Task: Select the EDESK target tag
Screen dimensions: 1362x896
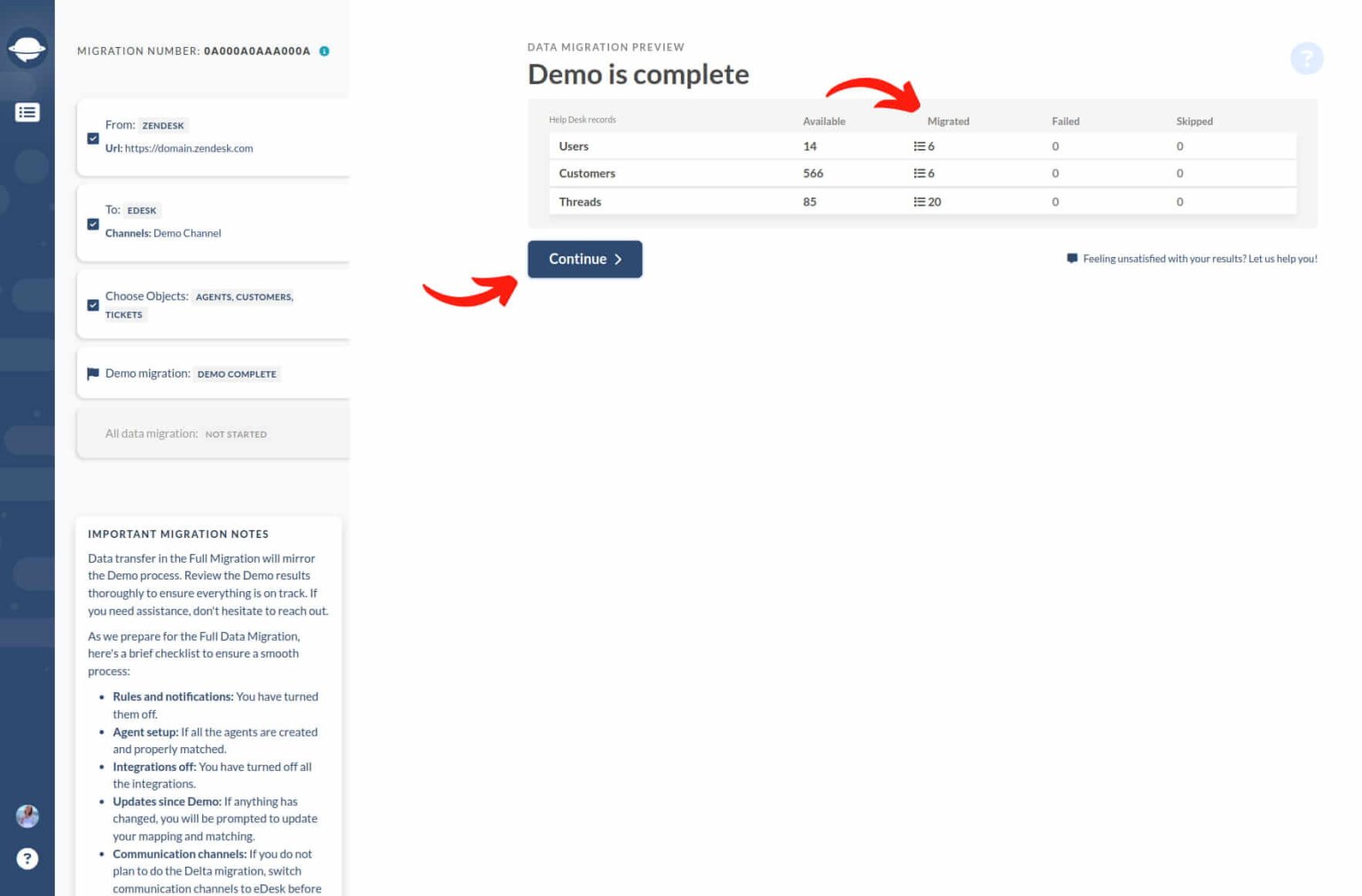Action: point(142,211)
